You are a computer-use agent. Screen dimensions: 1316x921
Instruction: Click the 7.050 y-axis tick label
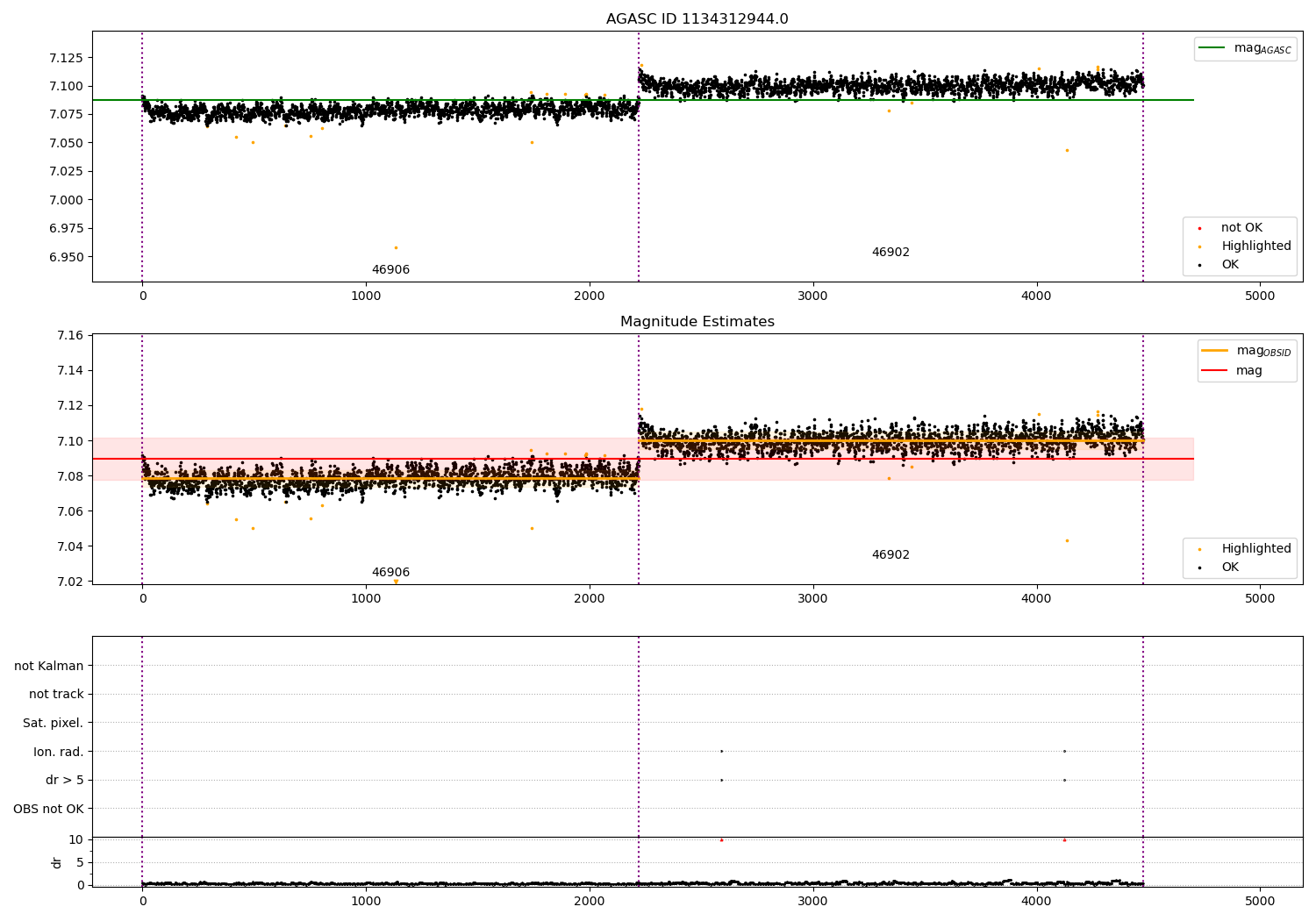(x=66, y=143)
